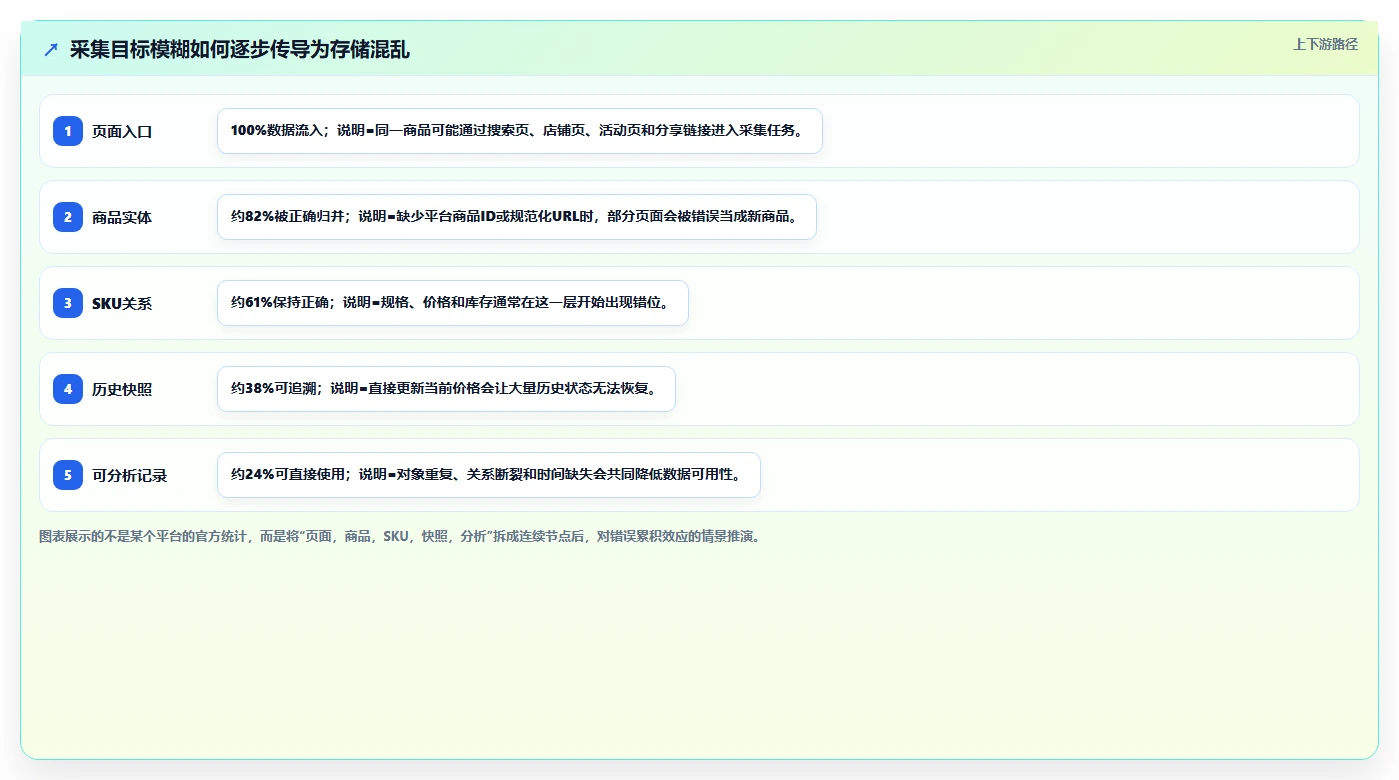The width and height of the screenshot is (1399, 780).
Task: Select step badge 2 for 商品实体
Action: pos(68,217)
